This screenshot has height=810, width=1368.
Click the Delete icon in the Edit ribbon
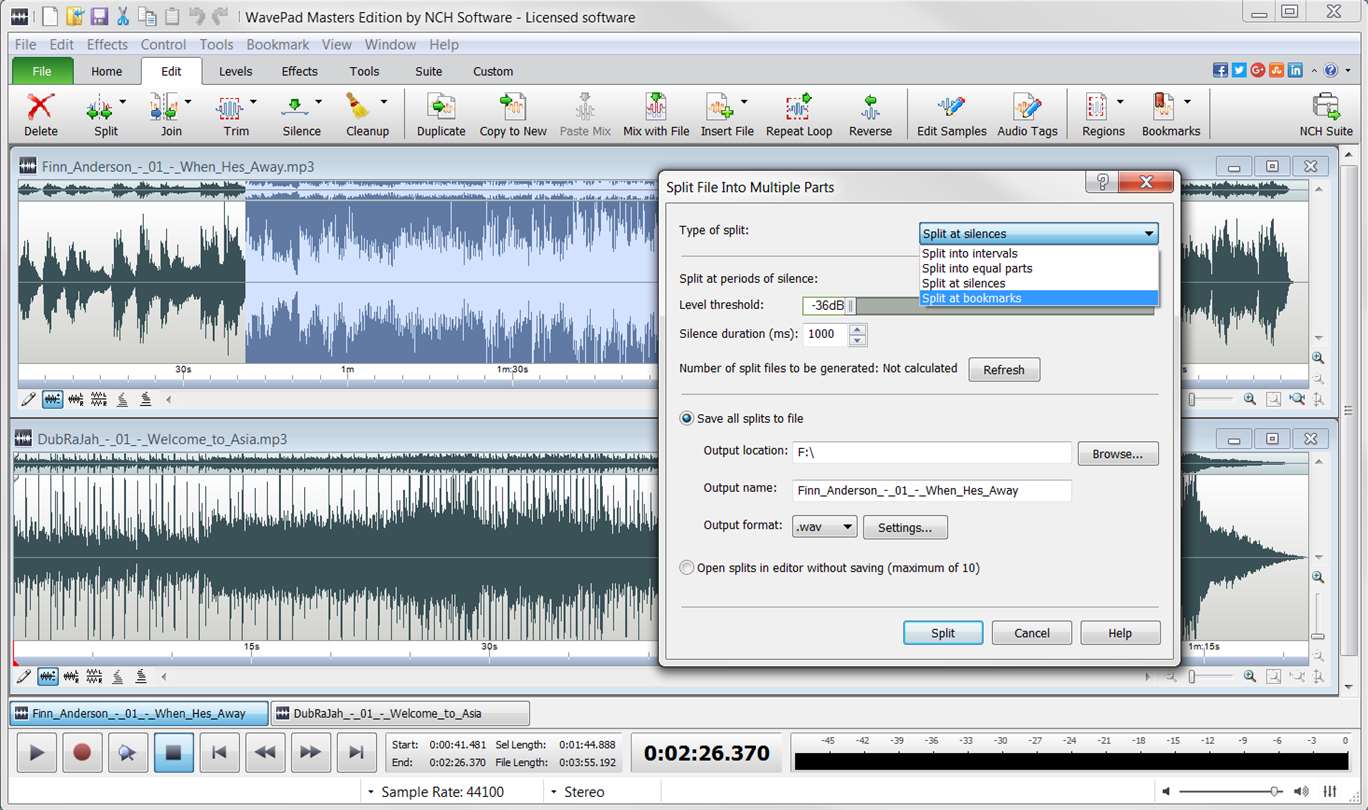click(40, 108)
